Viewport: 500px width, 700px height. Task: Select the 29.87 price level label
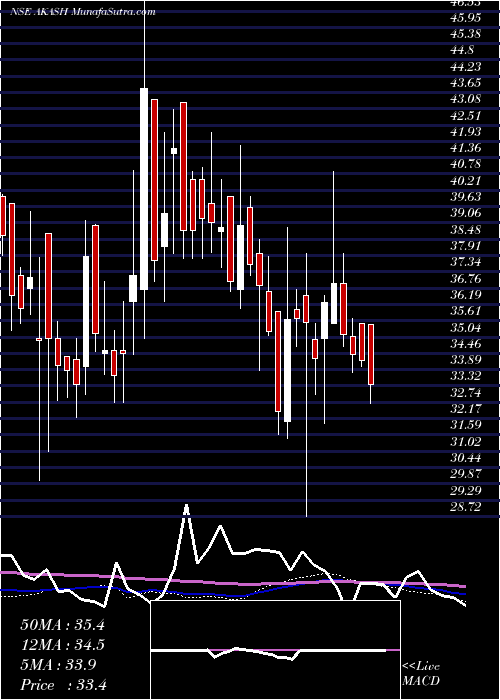coord(464,474)
